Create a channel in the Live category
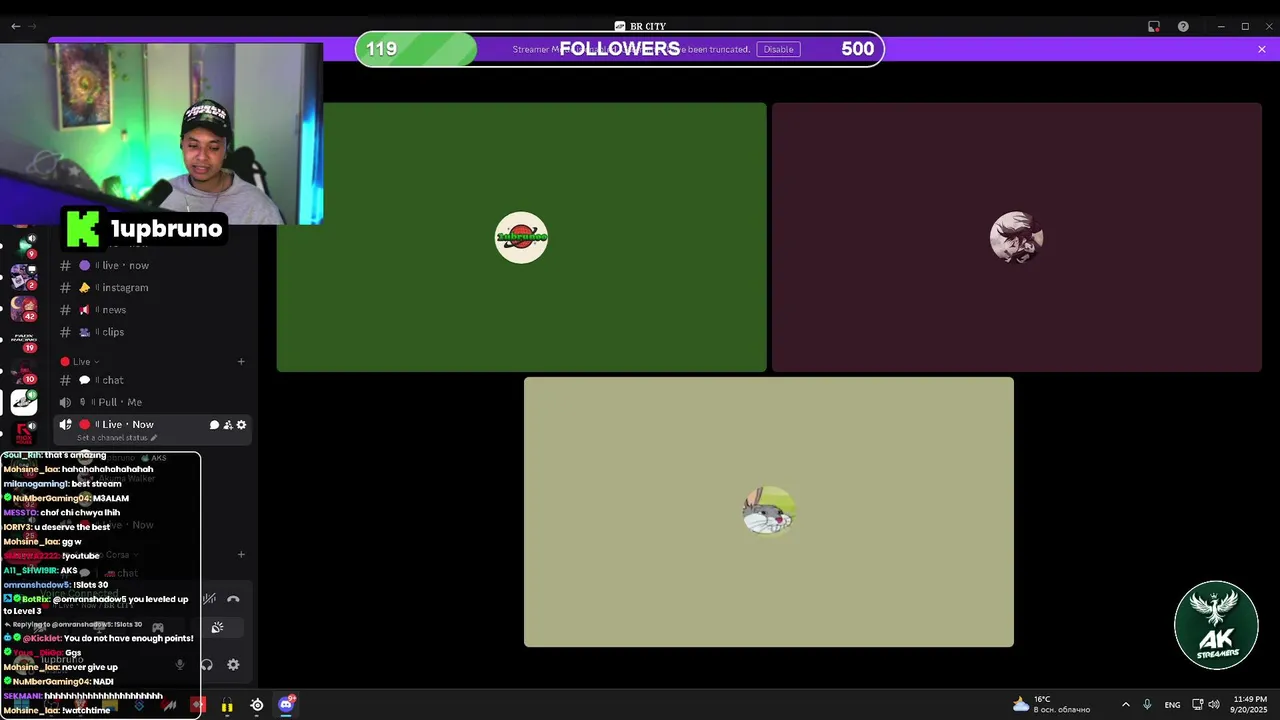The width and height of the screenshot is (1280, 720). (x=241, y=361)
